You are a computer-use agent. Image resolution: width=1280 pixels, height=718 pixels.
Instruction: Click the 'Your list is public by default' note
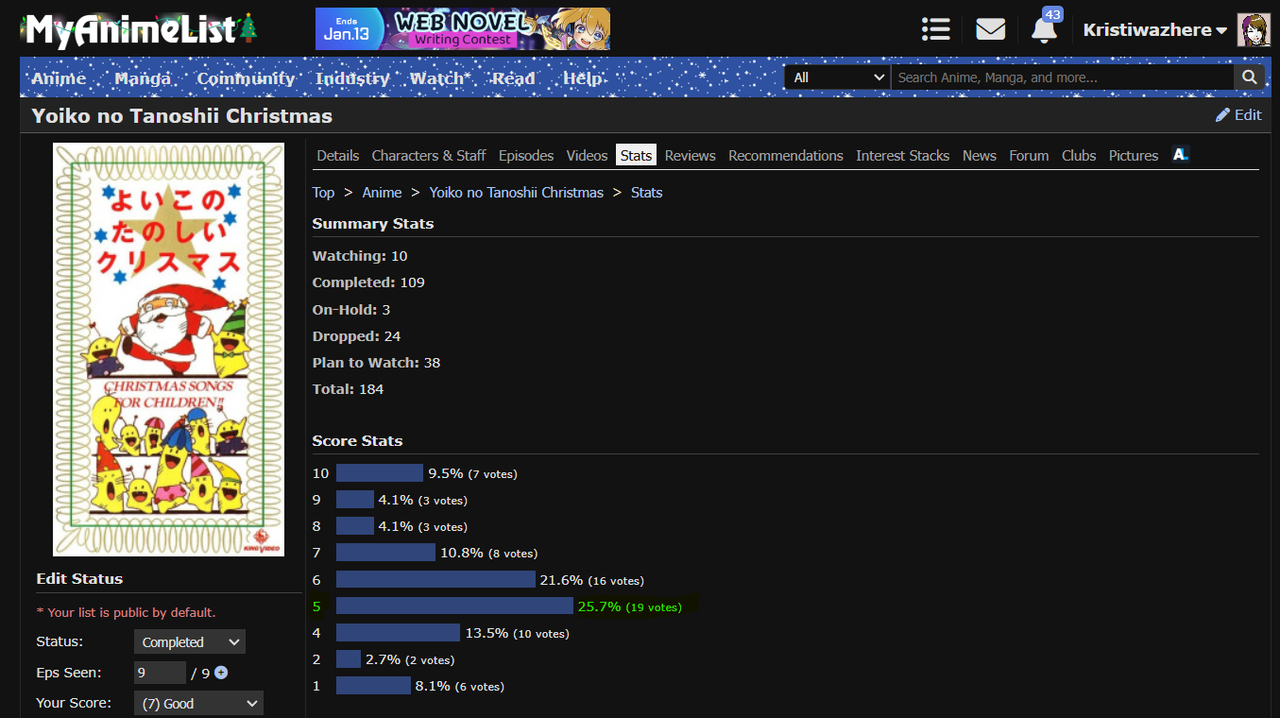126,612
